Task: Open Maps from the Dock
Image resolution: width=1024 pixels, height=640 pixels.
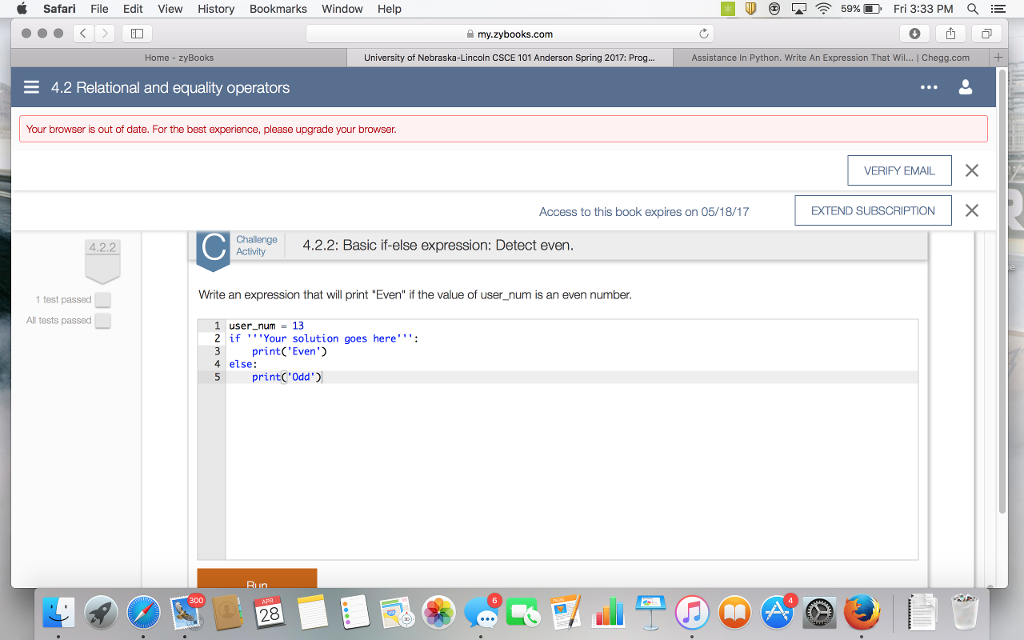Action: 396,613
